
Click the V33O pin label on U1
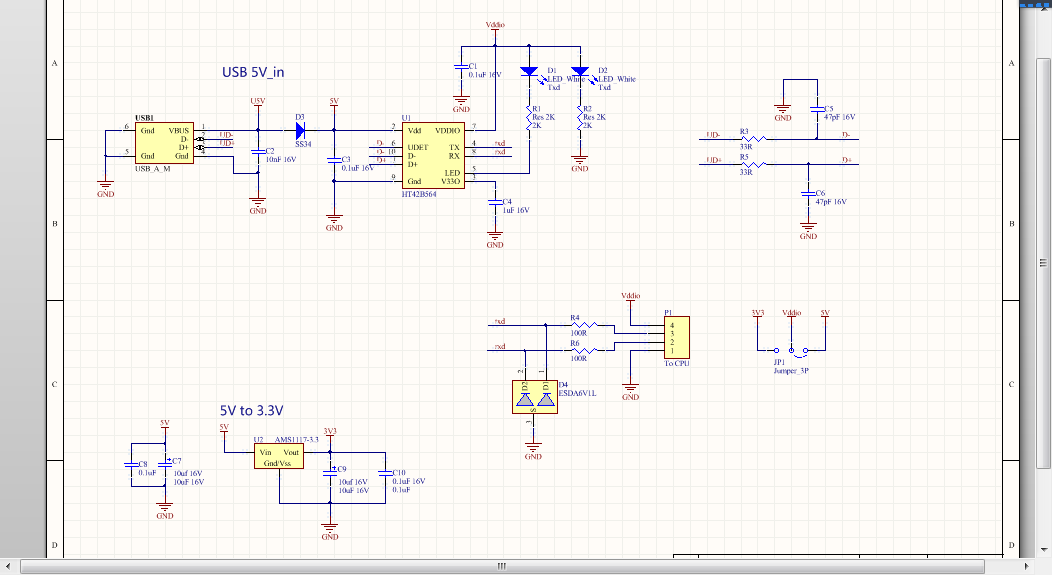pyautogui.click(x=451, y=181)
